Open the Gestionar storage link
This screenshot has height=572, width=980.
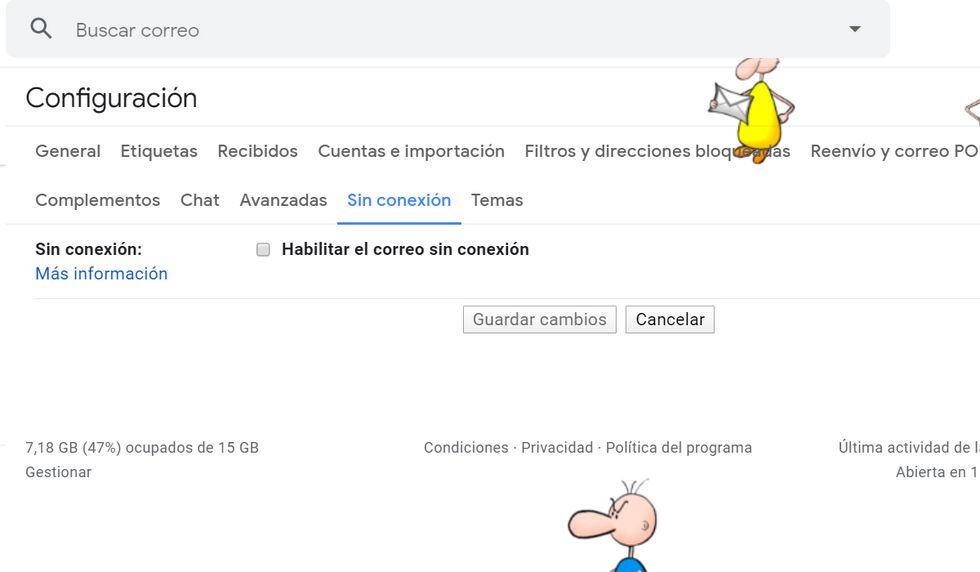(x=58, y=472)
